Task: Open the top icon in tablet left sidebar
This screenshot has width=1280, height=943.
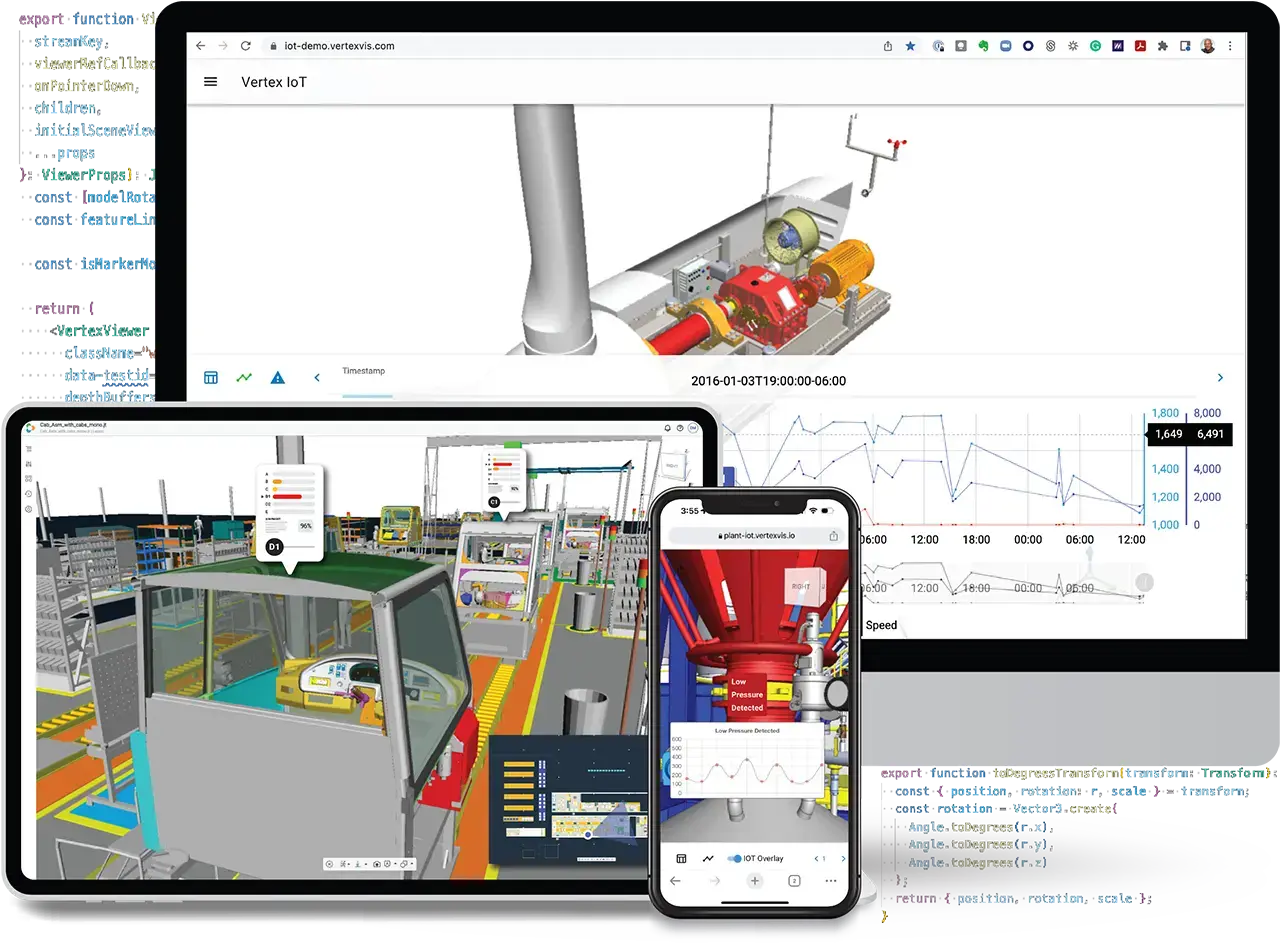Action: (28, 450)
